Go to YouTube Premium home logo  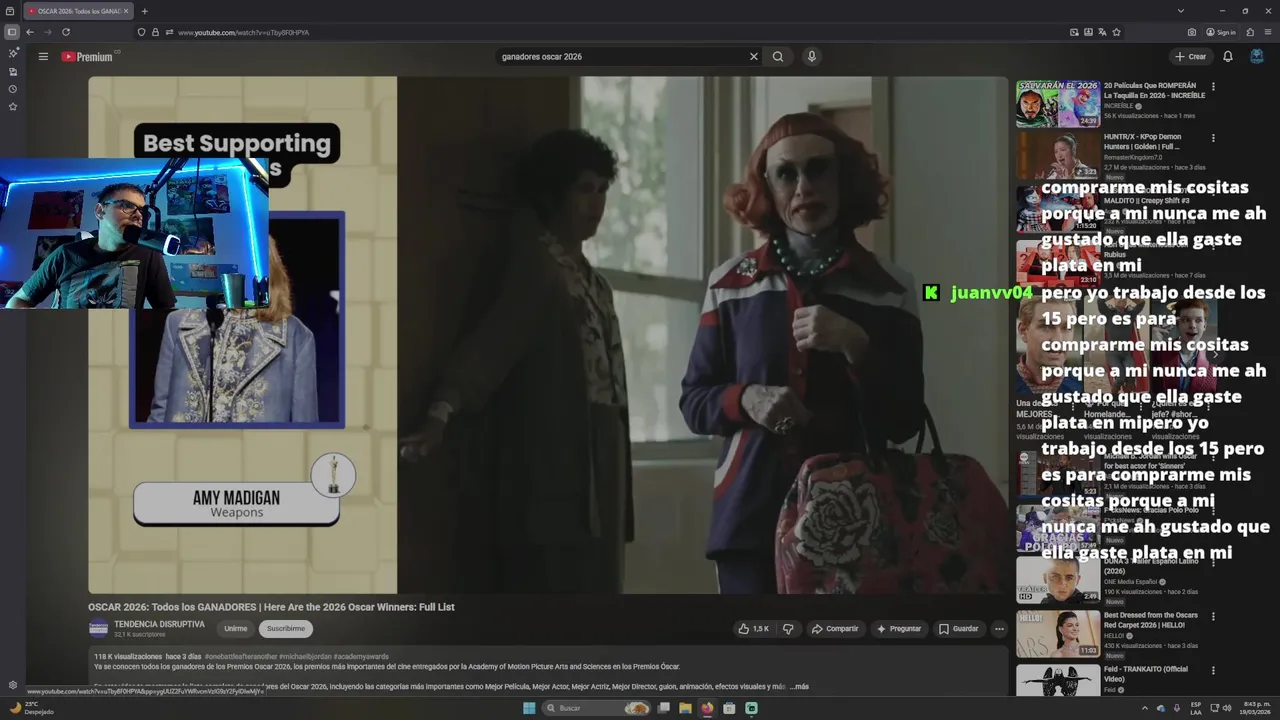87,57
